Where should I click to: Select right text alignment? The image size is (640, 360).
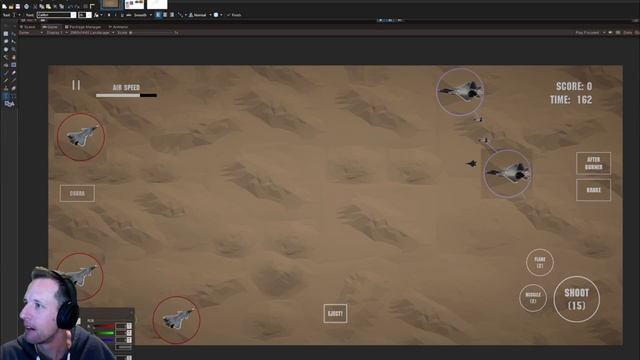tap(172, 15)
